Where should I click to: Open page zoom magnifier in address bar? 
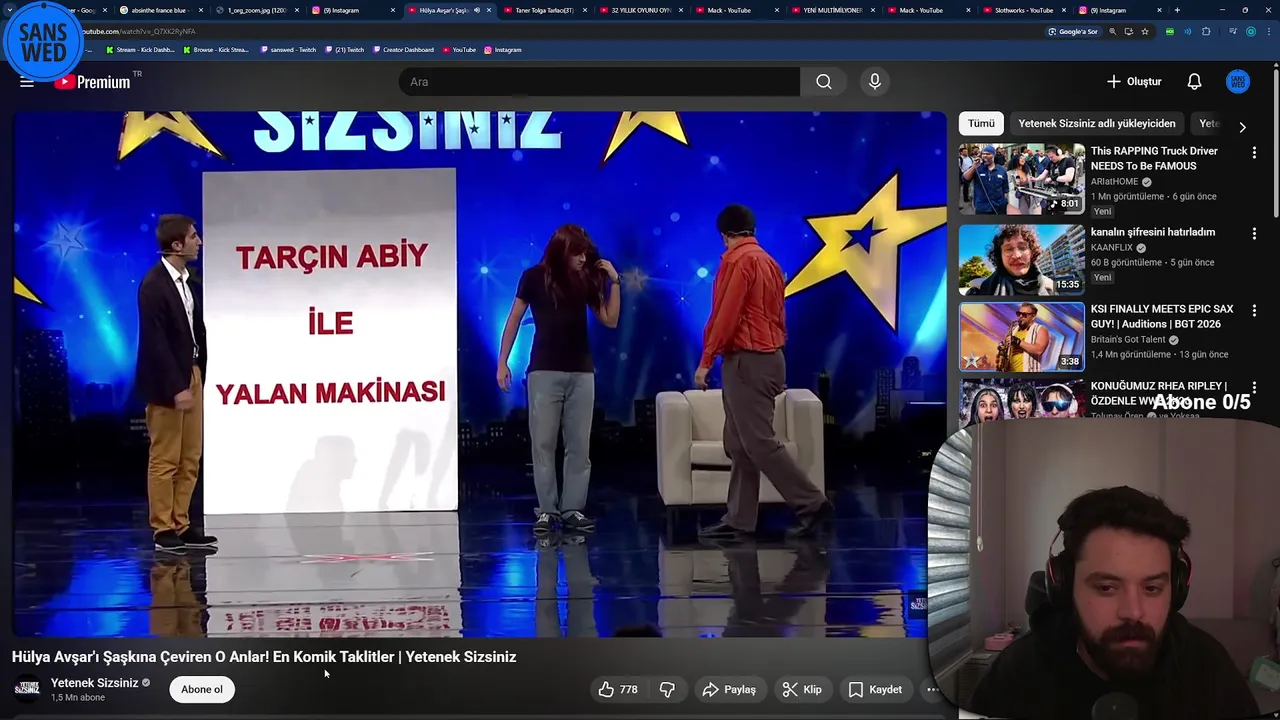1111,31
